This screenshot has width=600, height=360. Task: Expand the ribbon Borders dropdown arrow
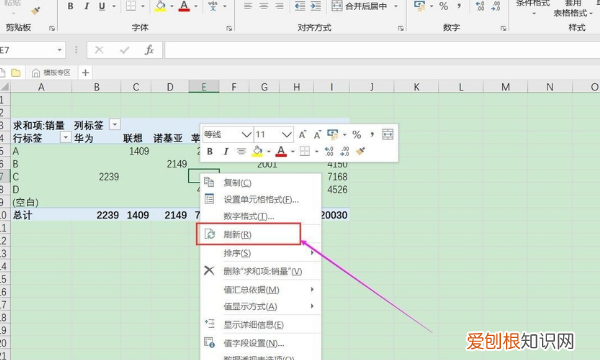click(143, 6)
